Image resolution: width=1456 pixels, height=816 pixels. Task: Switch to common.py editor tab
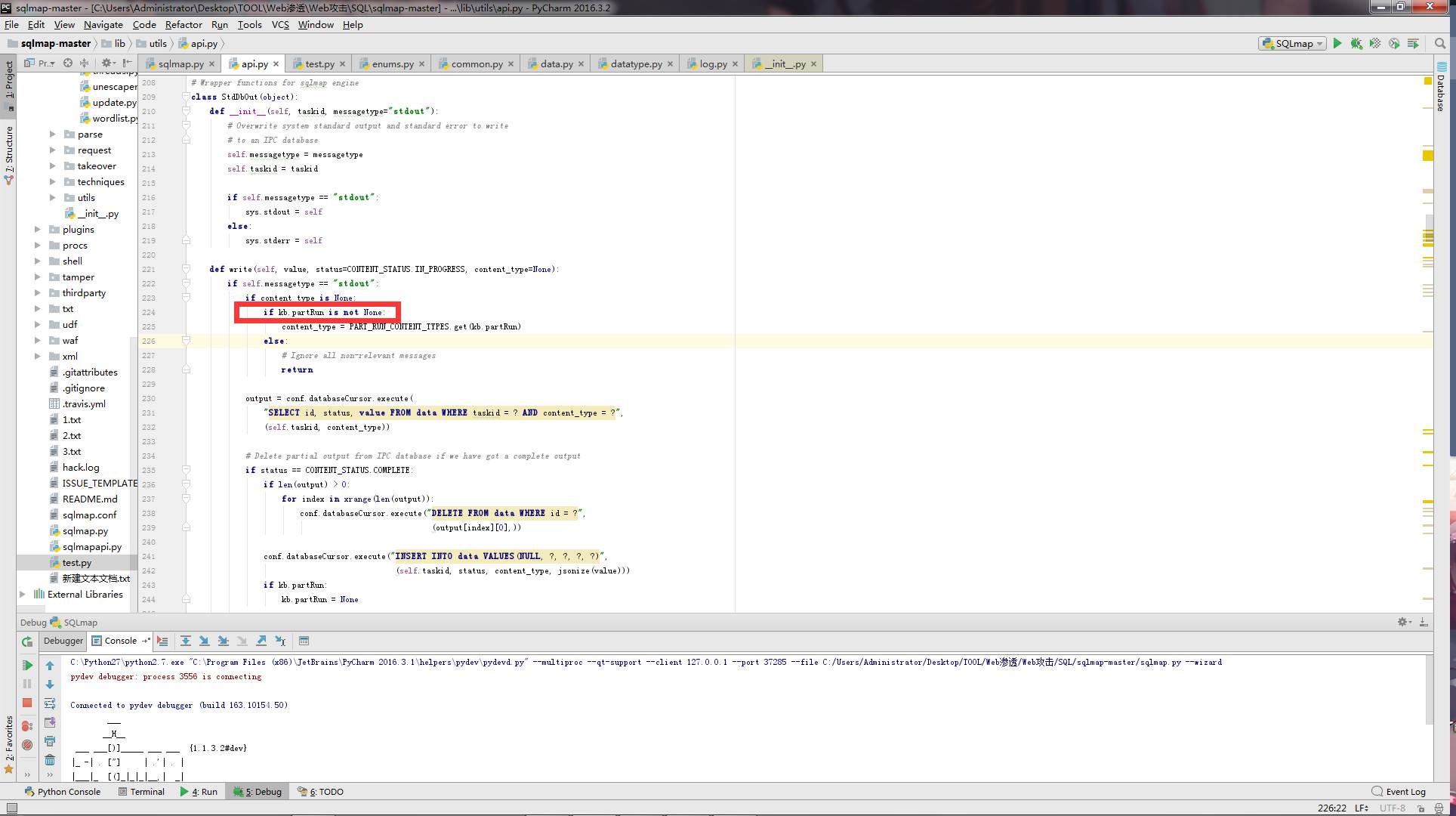477,64
